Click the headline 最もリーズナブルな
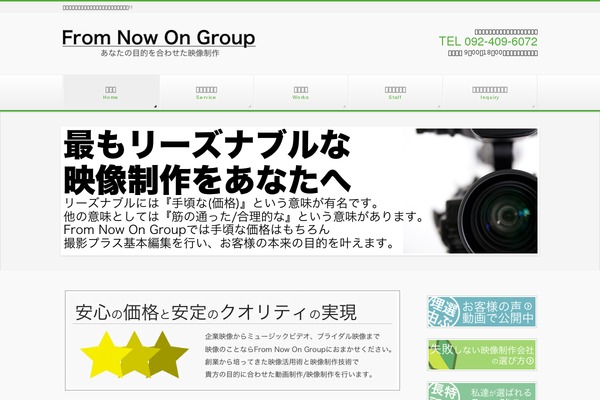 pyautogui.click(x=207, y=145)
